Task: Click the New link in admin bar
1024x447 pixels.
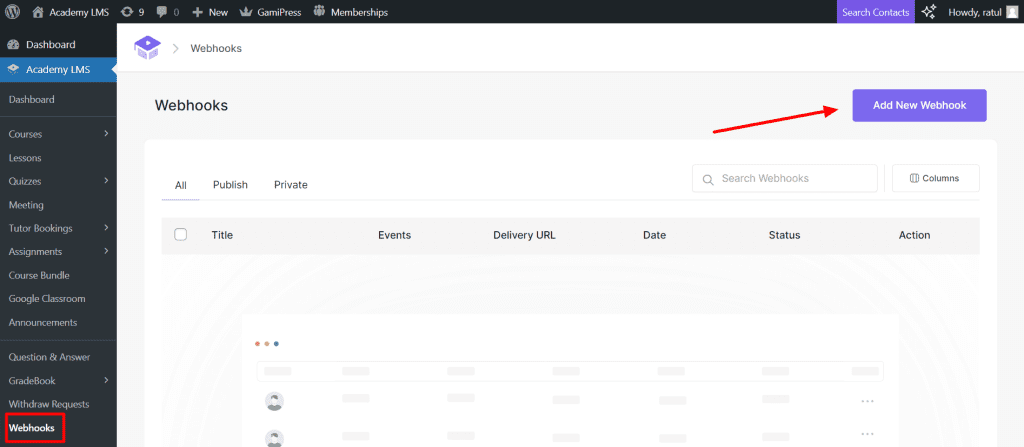Action: tap(218, 12)
